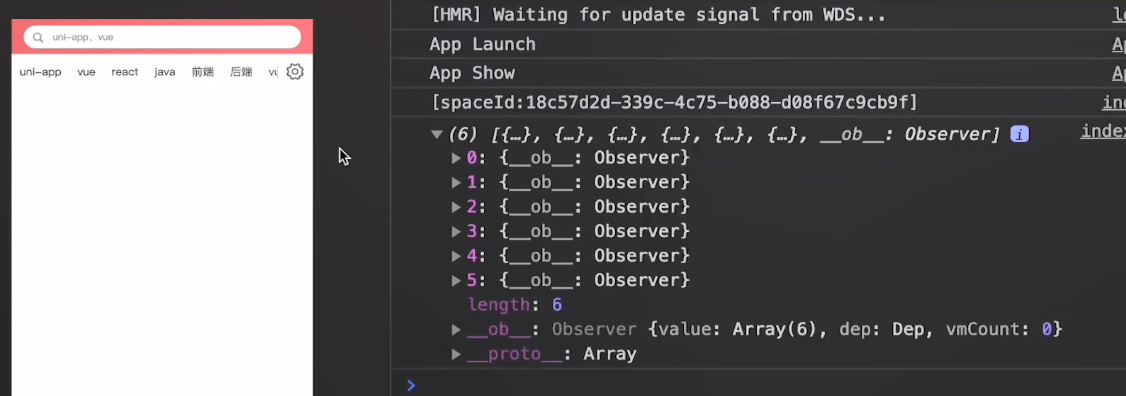Open index source link of array log

coord(1103,131)
